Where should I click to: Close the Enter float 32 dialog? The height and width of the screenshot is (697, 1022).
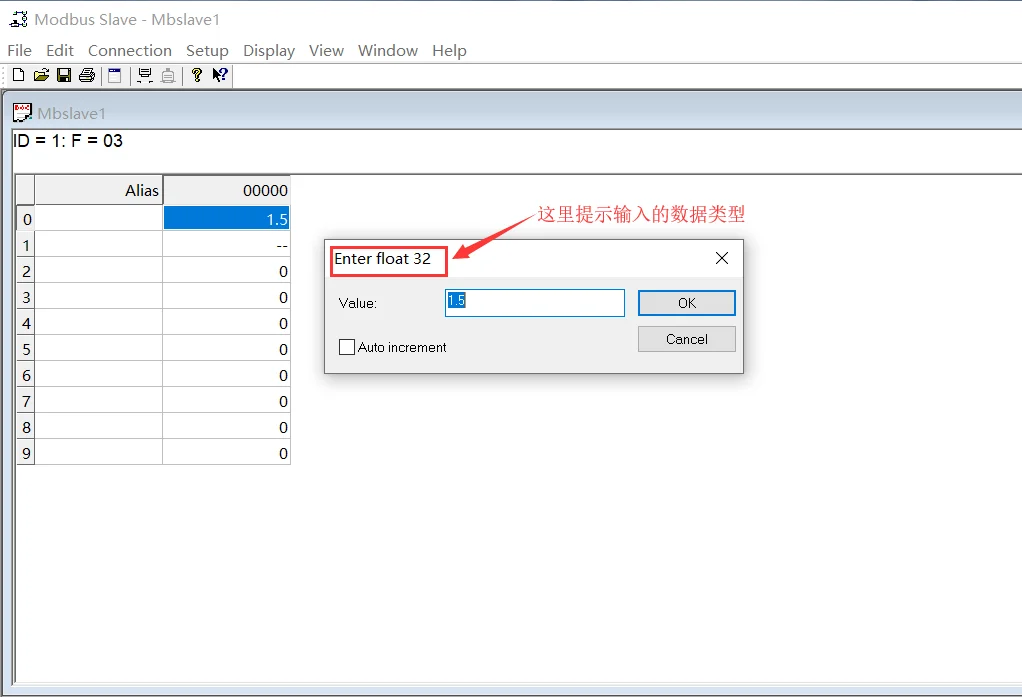tap(722, 258)
